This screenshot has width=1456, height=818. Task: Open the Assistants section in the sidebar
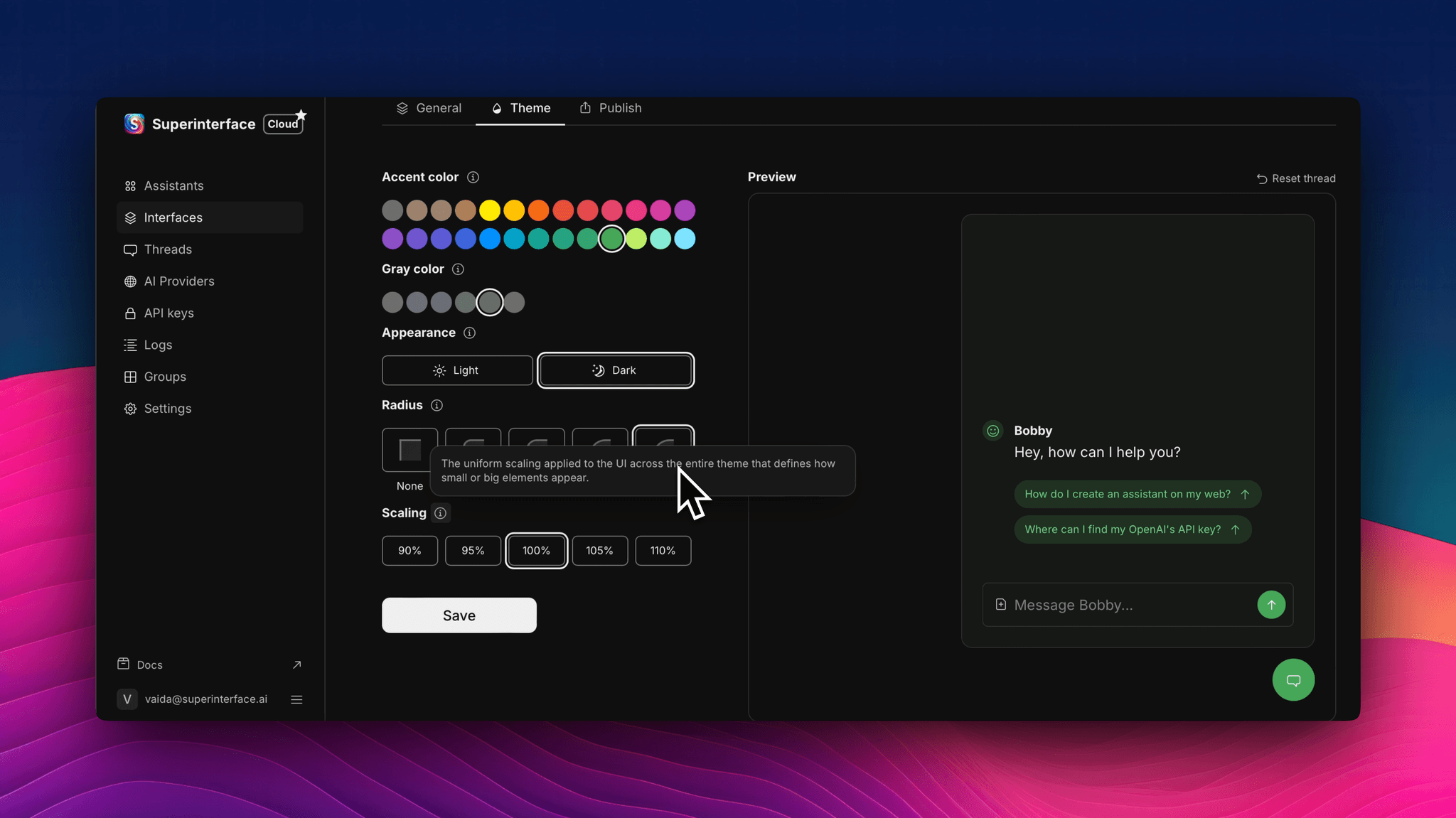click(173, 185)
